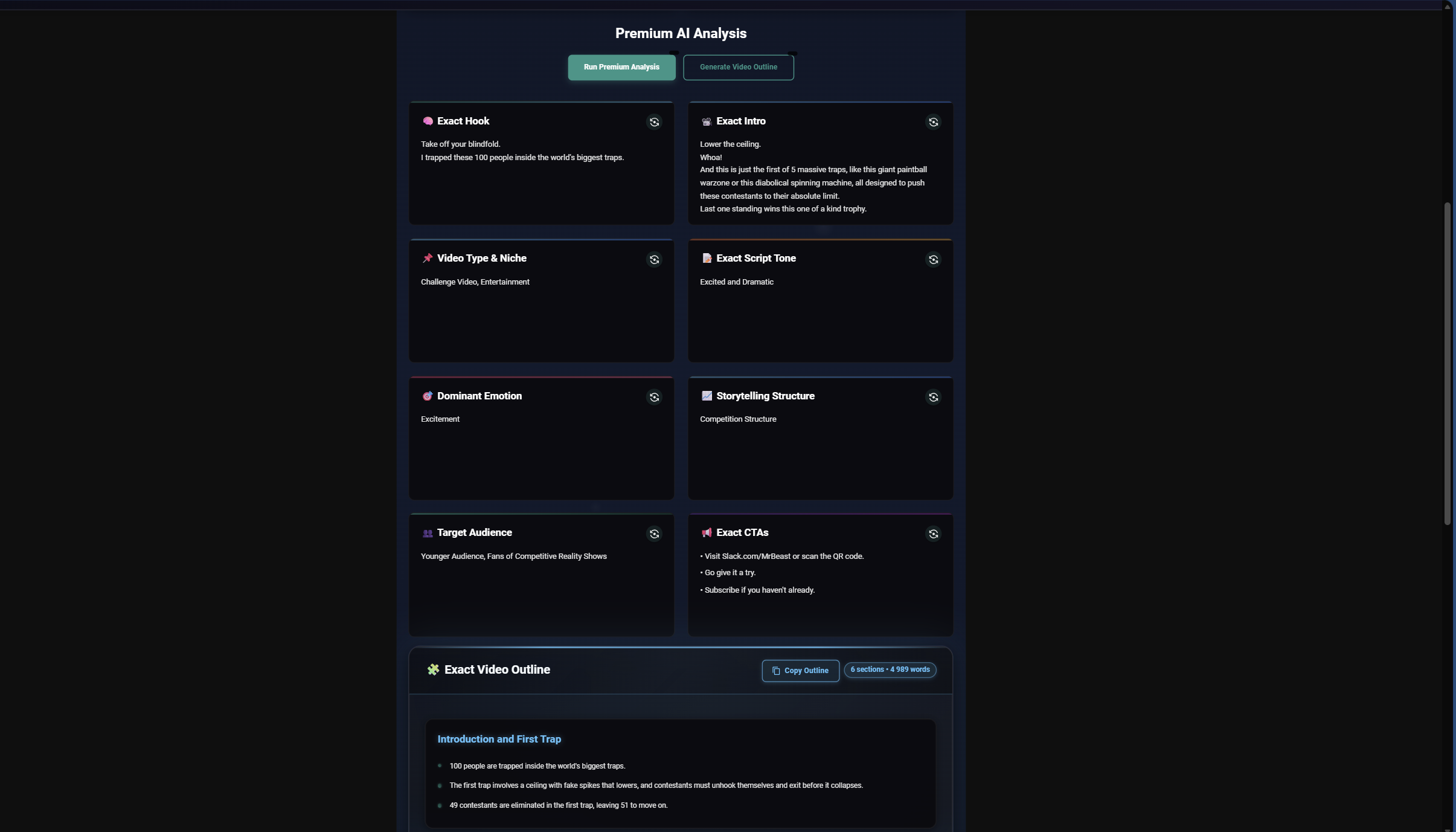The width and height of the screenshot is (1456, 832).
Task: Click the pin icon beside Video Type & Niche
Action: click(428, 258)
